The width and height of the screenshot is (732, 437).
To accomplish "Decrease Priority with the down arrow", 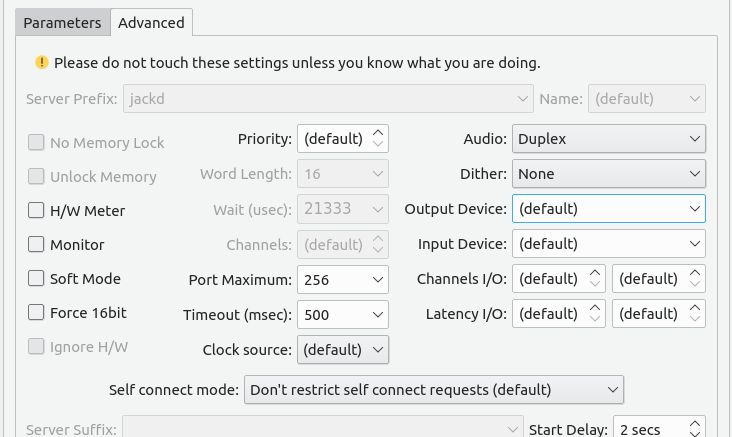I will point(378,144).
